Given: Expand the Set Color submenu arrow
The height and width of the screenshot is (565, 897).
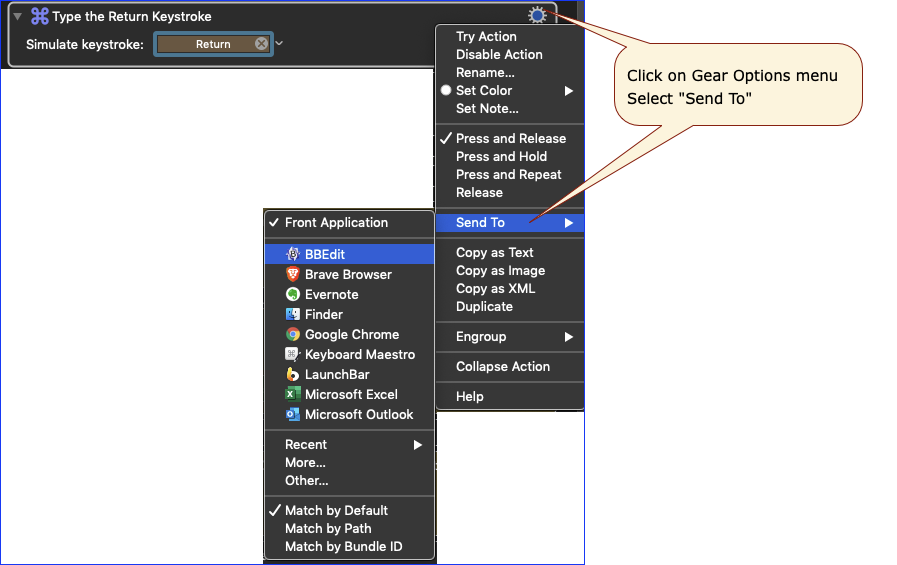Looking at the screenshot, I should pyautogui.click(x=569, y=90).
